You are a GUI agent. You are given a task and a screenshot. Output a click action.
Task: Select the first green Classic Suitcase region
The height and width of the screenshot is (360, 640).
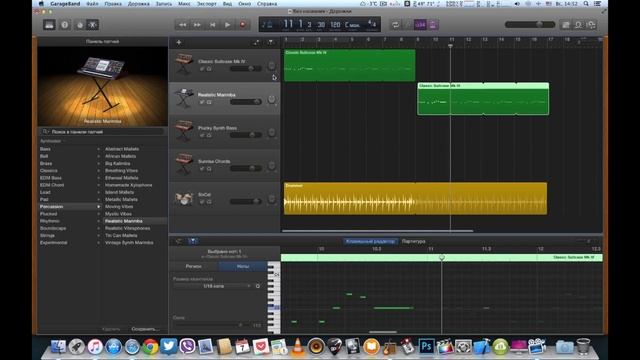tap(350, 65)
